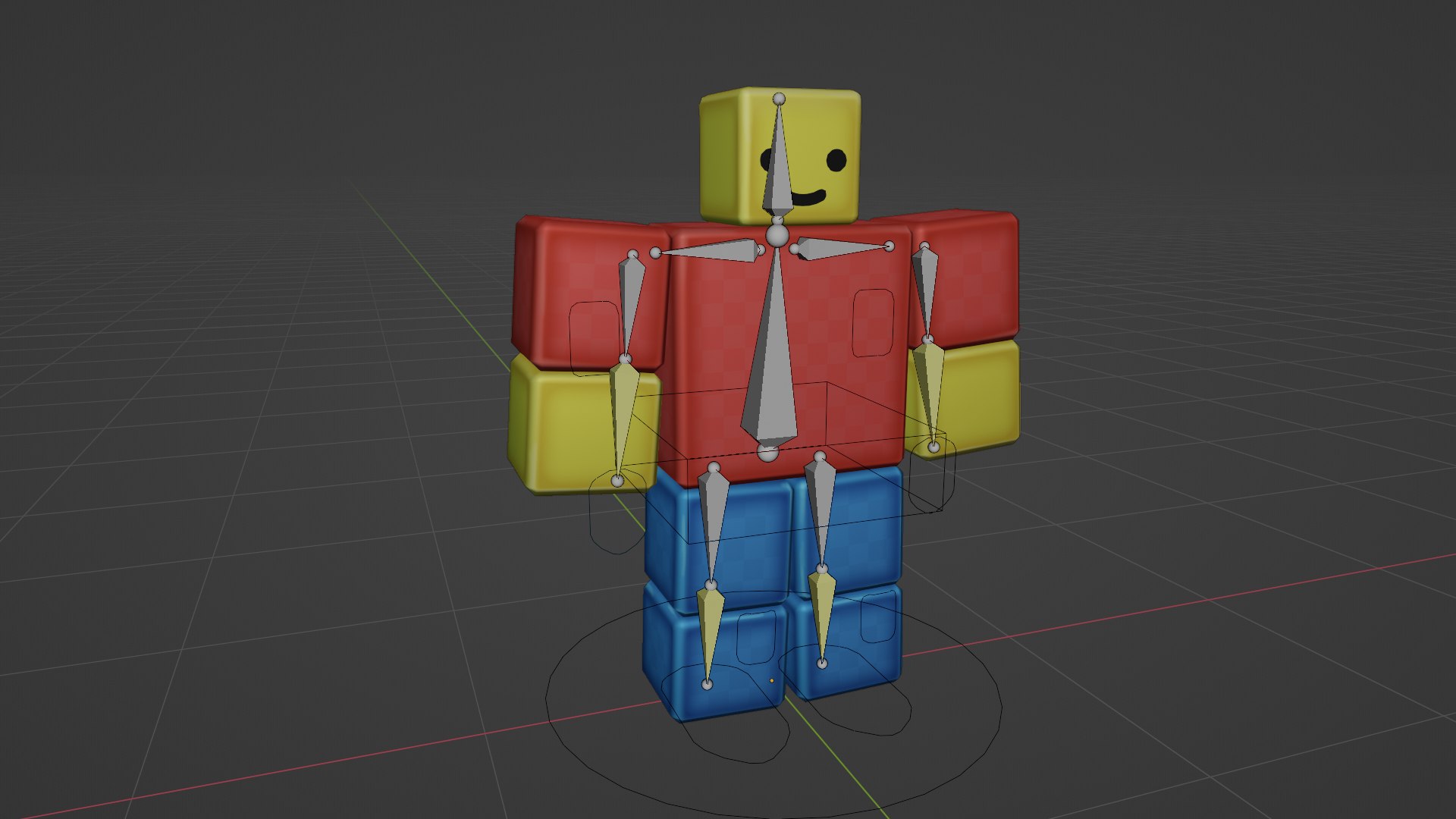Click the hip joint sphere at spine base
Screen dimensions: 1456x819
(x=767, y=453)
